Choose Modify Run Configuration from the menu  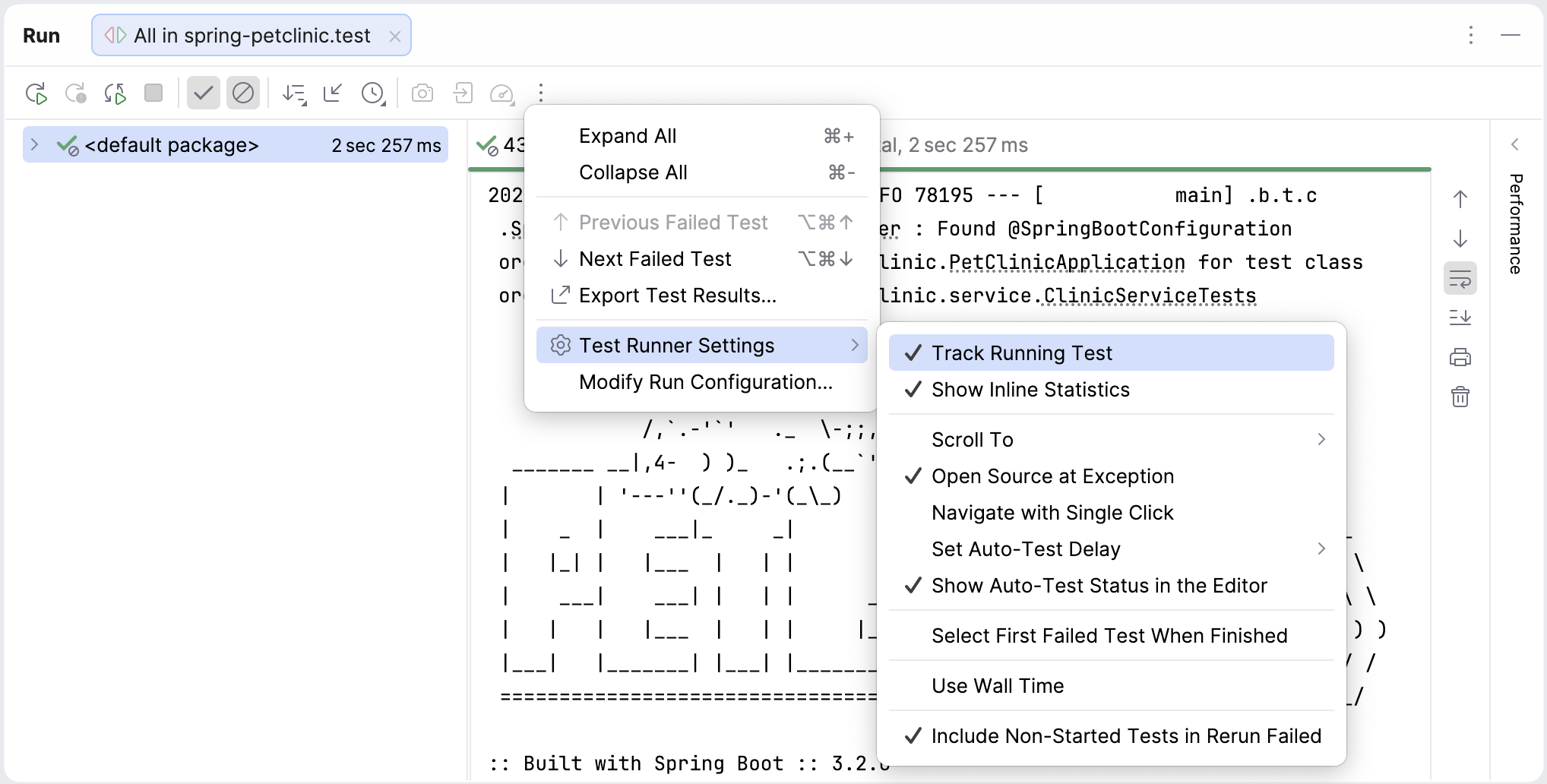pos(705,382)
